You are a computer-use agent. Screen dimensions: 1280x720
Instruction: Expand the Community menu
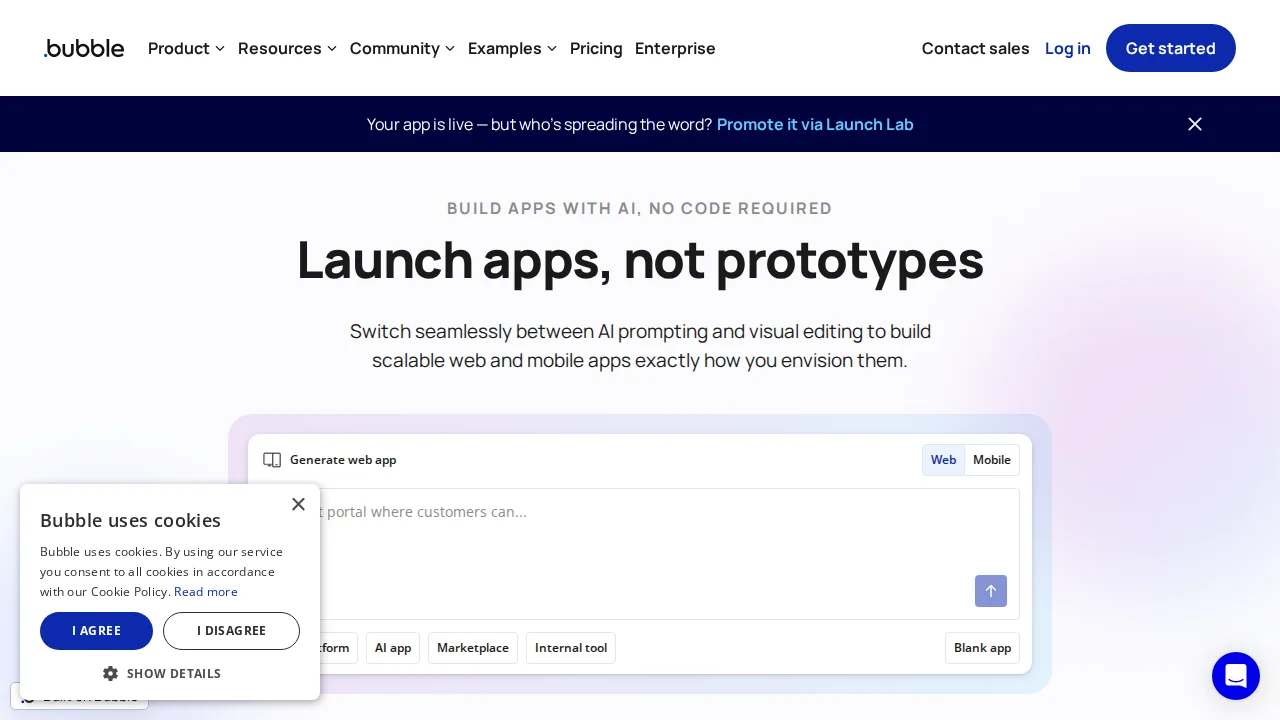point(403,48)
